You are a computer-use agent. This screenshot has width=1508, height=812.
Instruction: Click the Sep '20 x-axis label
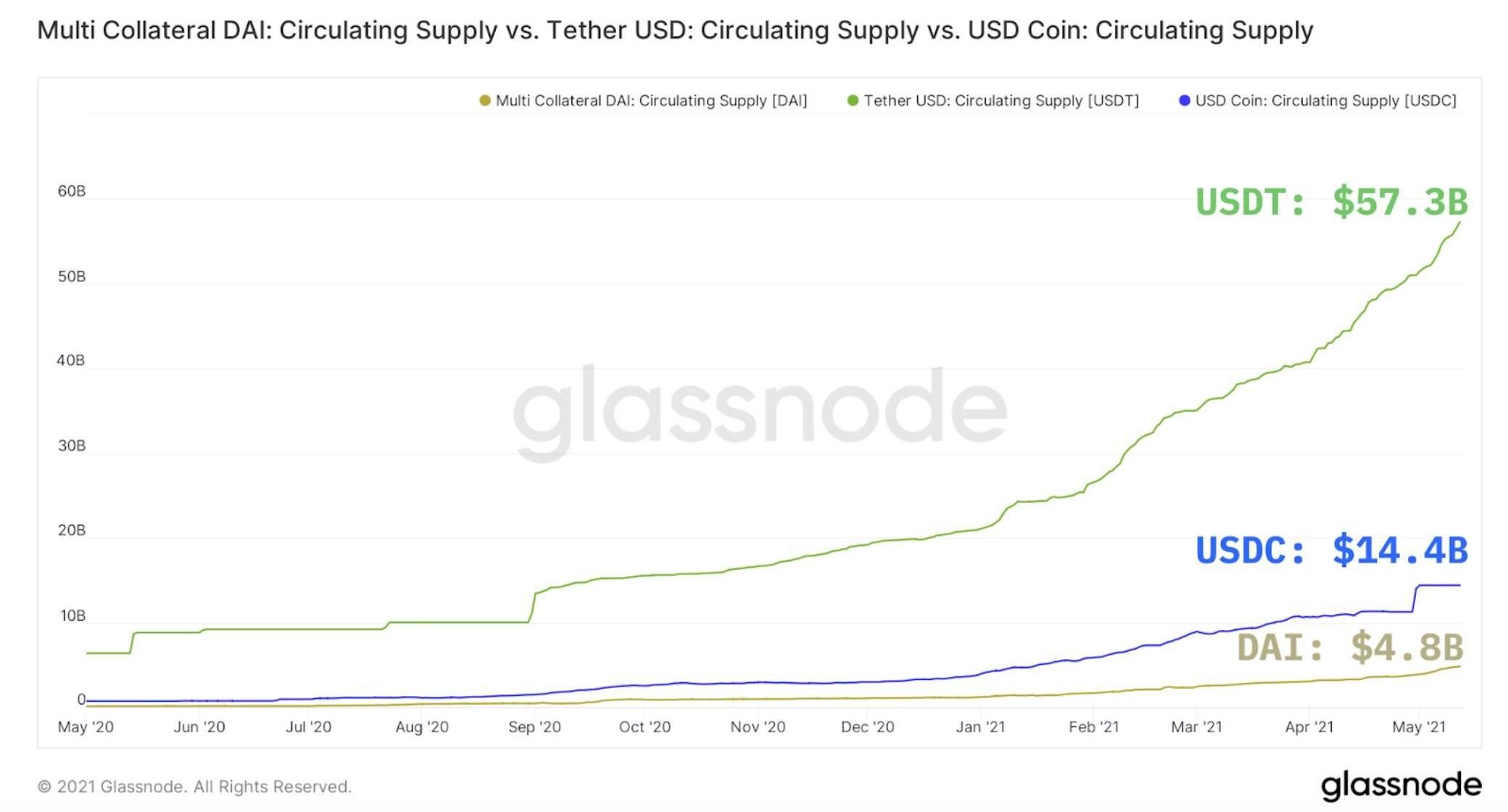(x=534, y=727)
